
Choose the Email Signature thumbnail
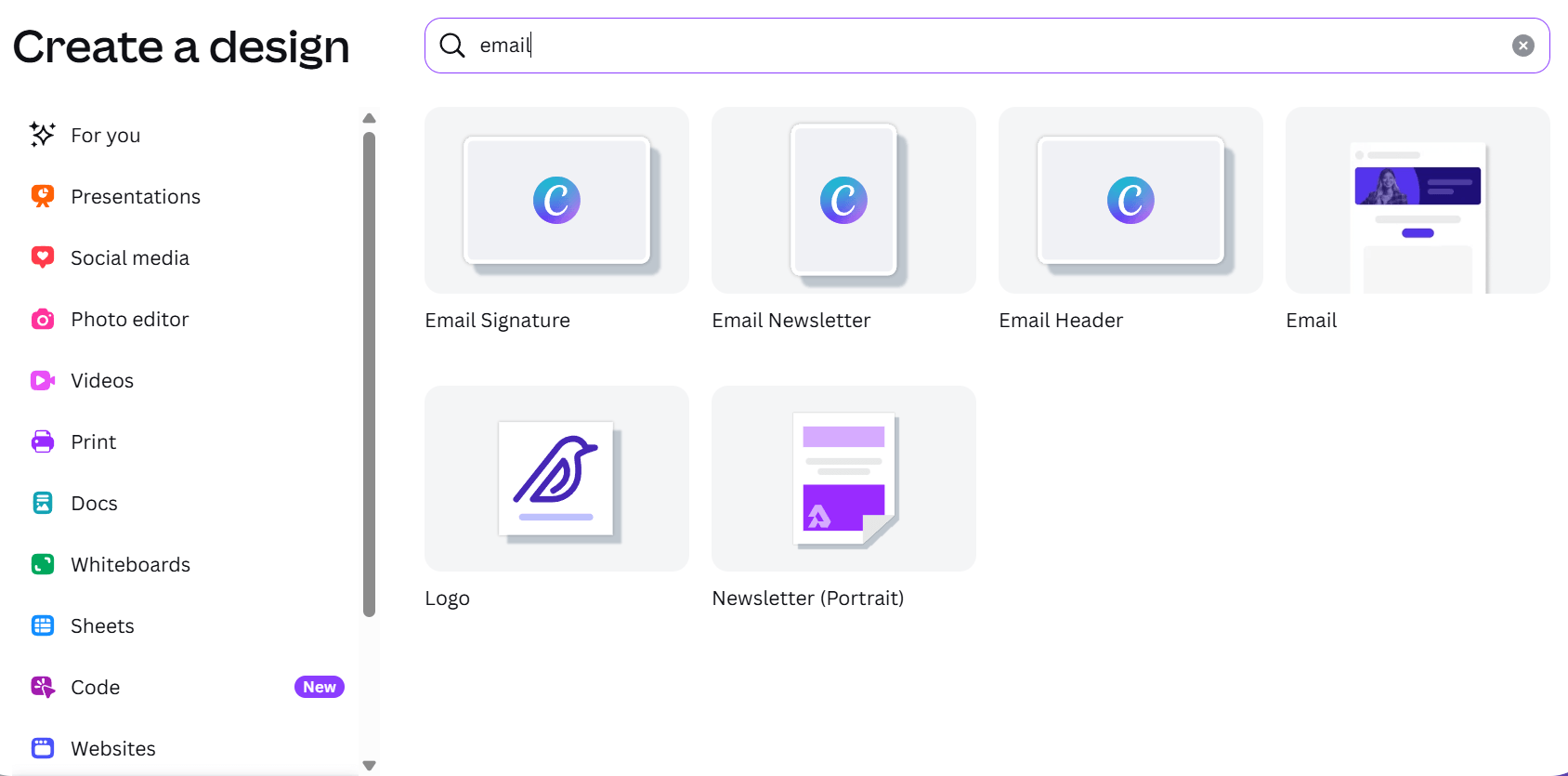pos(556,200)
